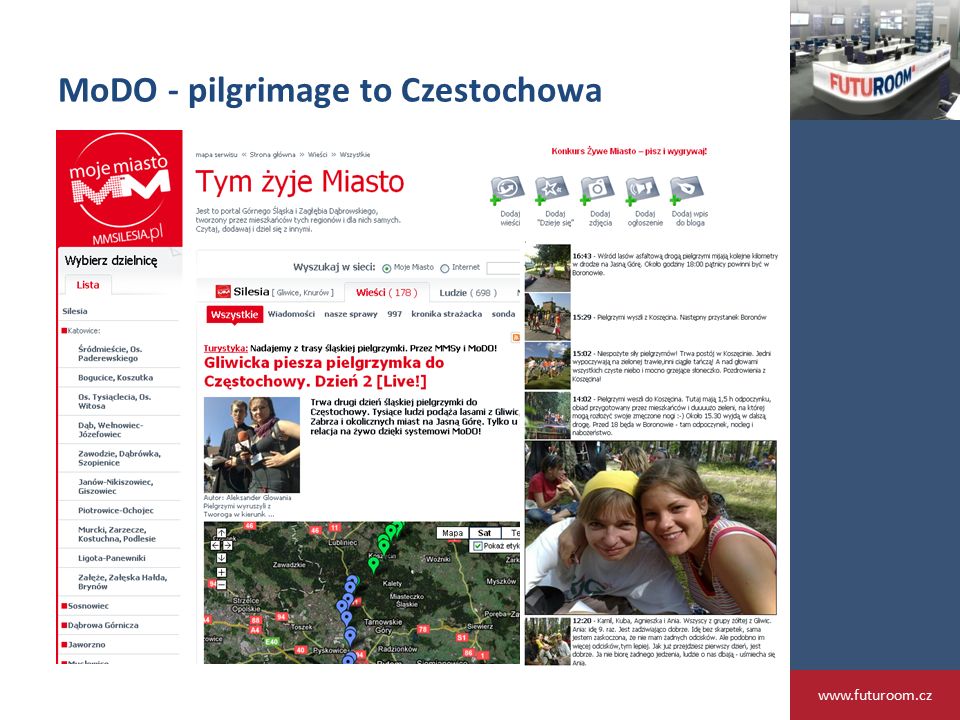Open the article photo of interviewed pilgrims
The image size is (960, 720).
click(252, 445)
